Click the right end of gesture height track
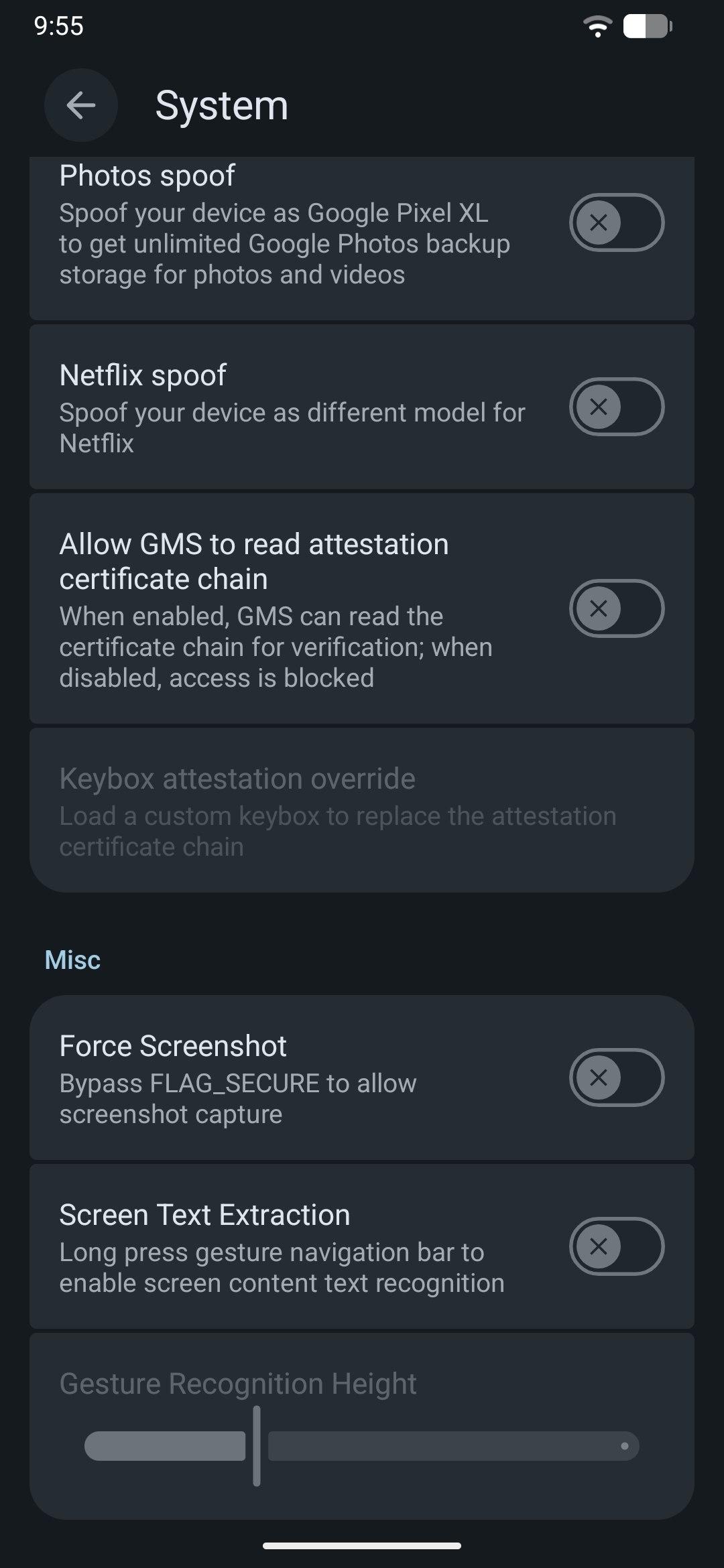Screen dimensions: 724x1568 point(625,1446)
